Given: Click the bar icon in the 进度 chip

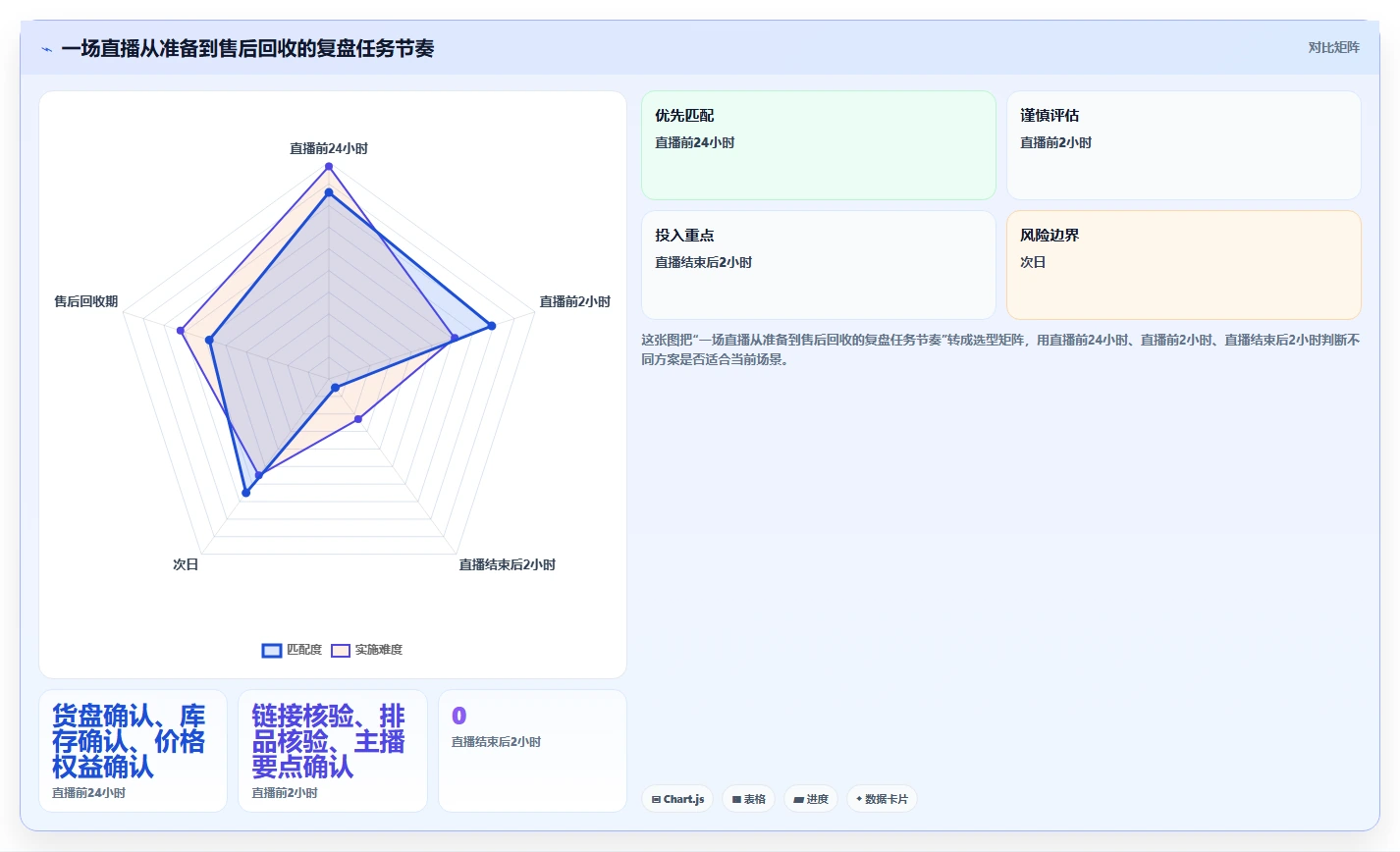Looking at the screenshot, I should [799, 799].
